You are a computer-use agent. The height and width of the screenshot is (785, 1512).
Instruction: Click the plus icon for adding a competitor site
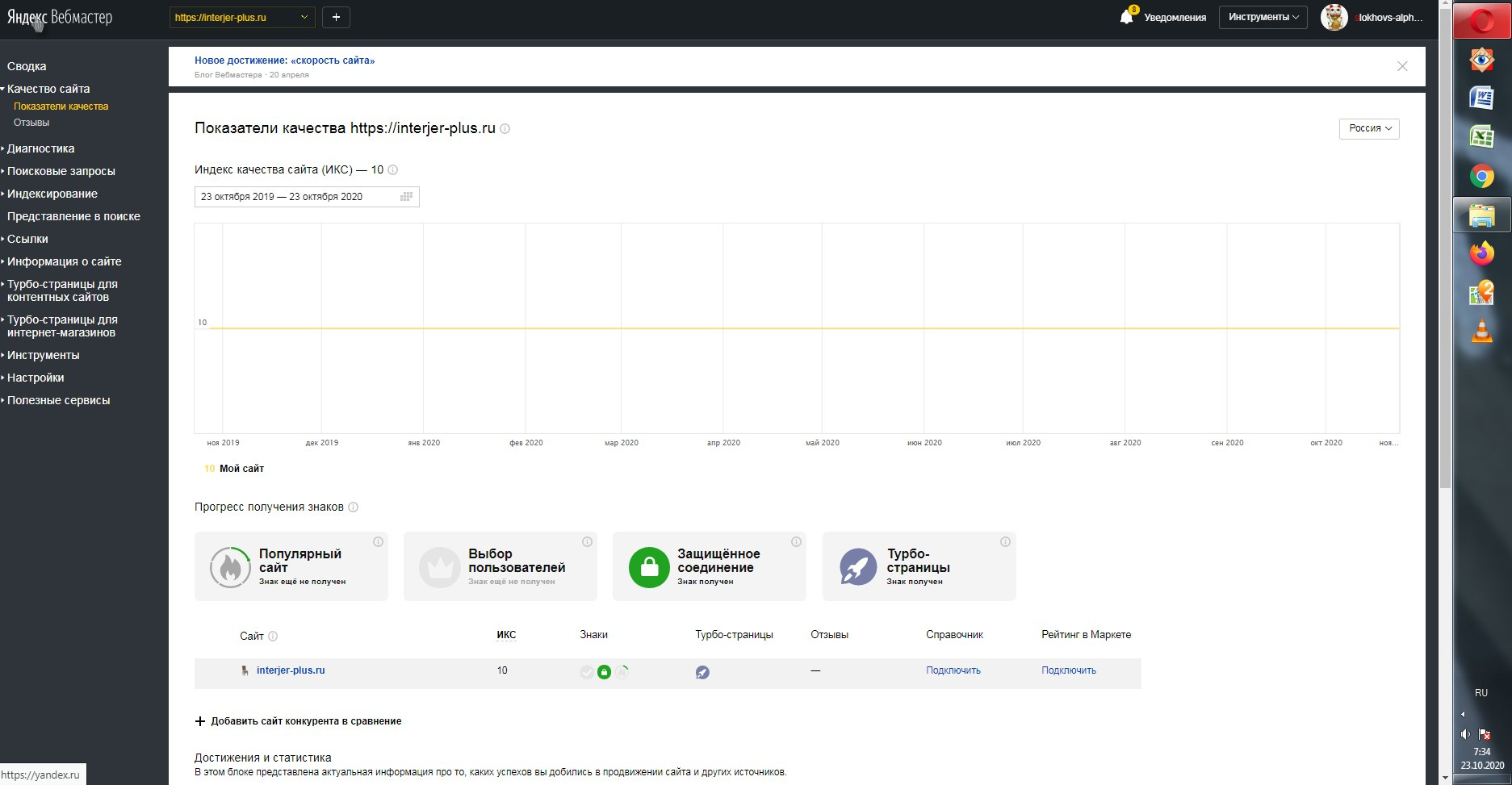tap(200, 721)
